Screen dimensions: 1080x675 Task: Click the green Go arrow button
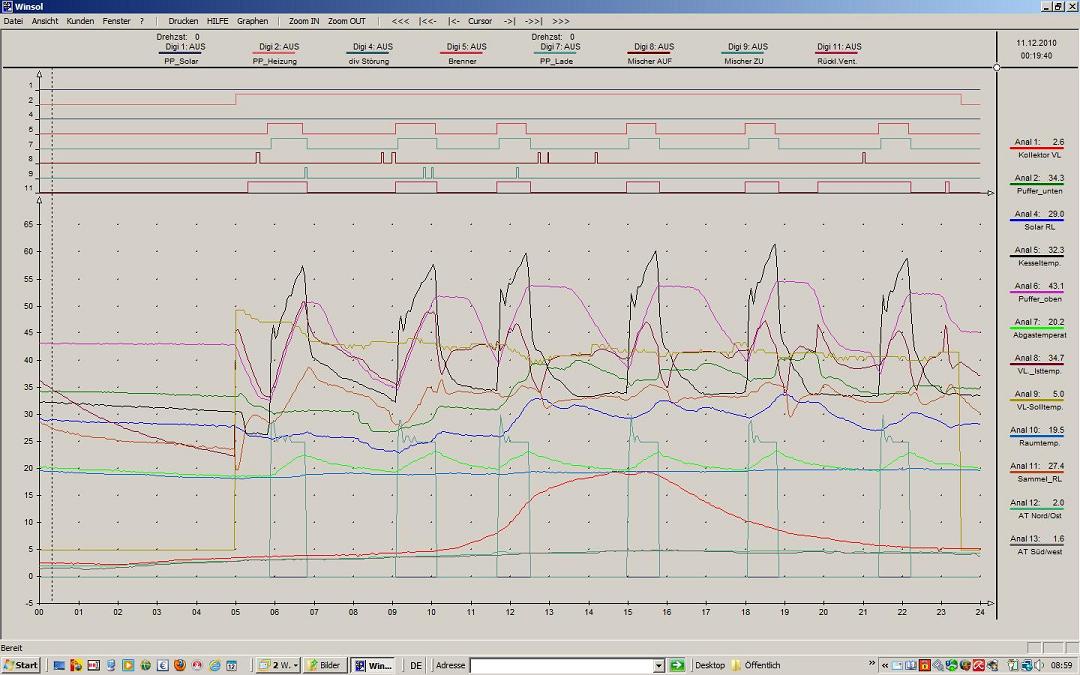coord(677,665)
